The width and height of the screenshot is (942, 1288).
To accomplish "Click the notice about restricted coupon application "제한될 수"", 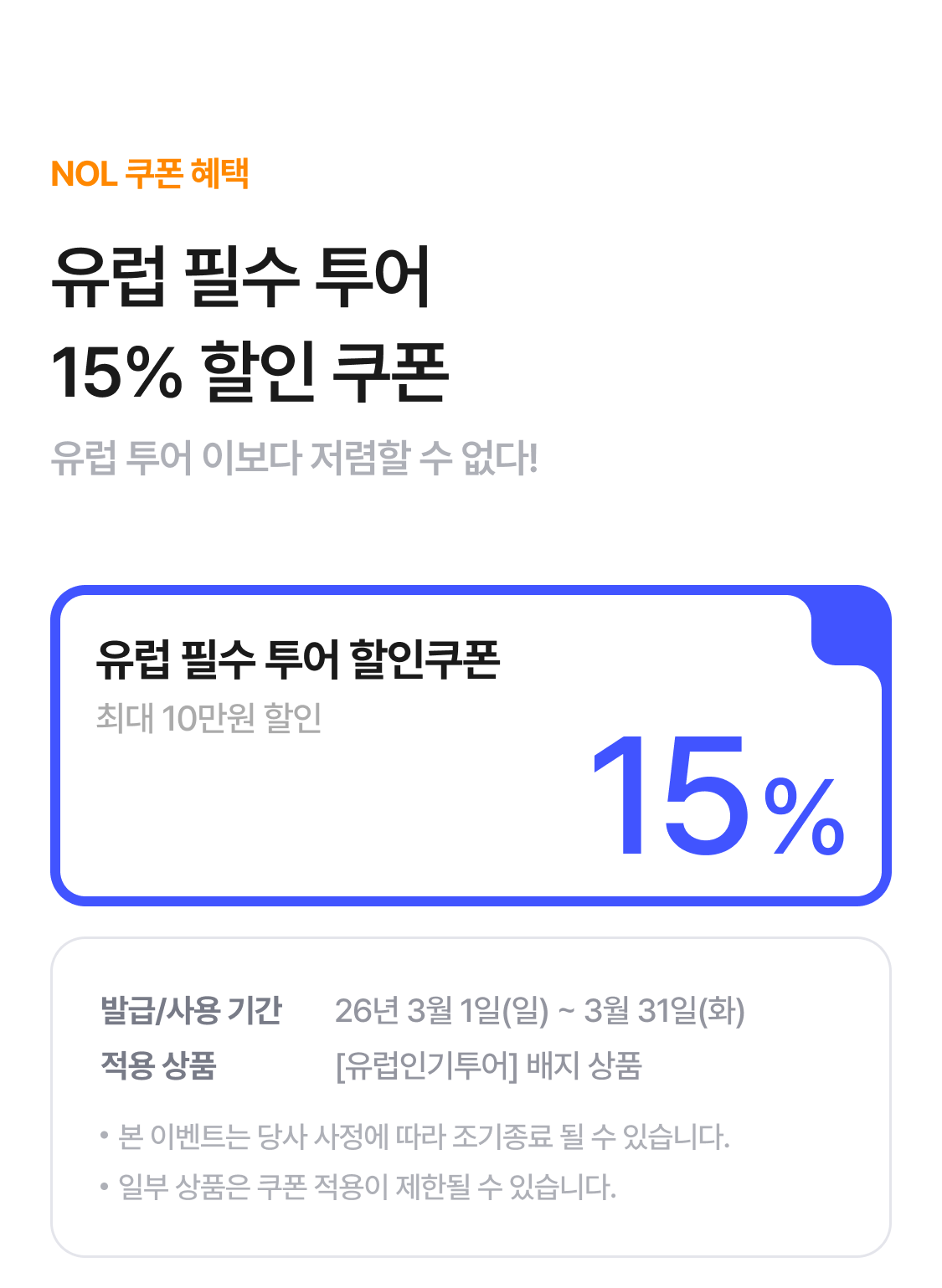I will click(x=367, y=1187).
